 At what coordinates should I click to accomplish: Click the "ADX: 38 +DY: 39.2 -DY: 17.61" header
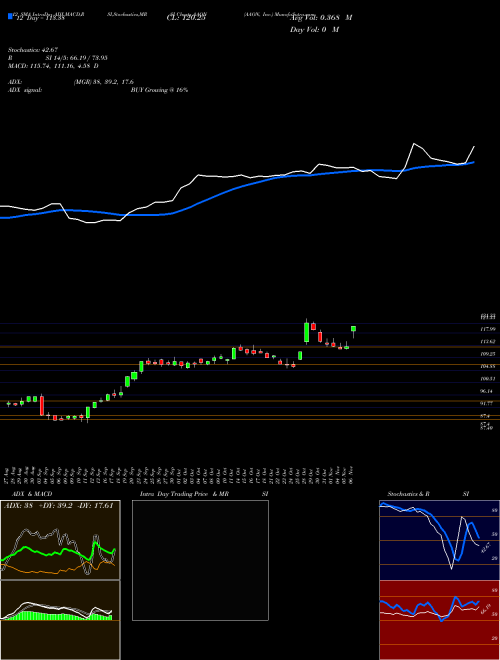pyautogui.click(x=59, y=506)
